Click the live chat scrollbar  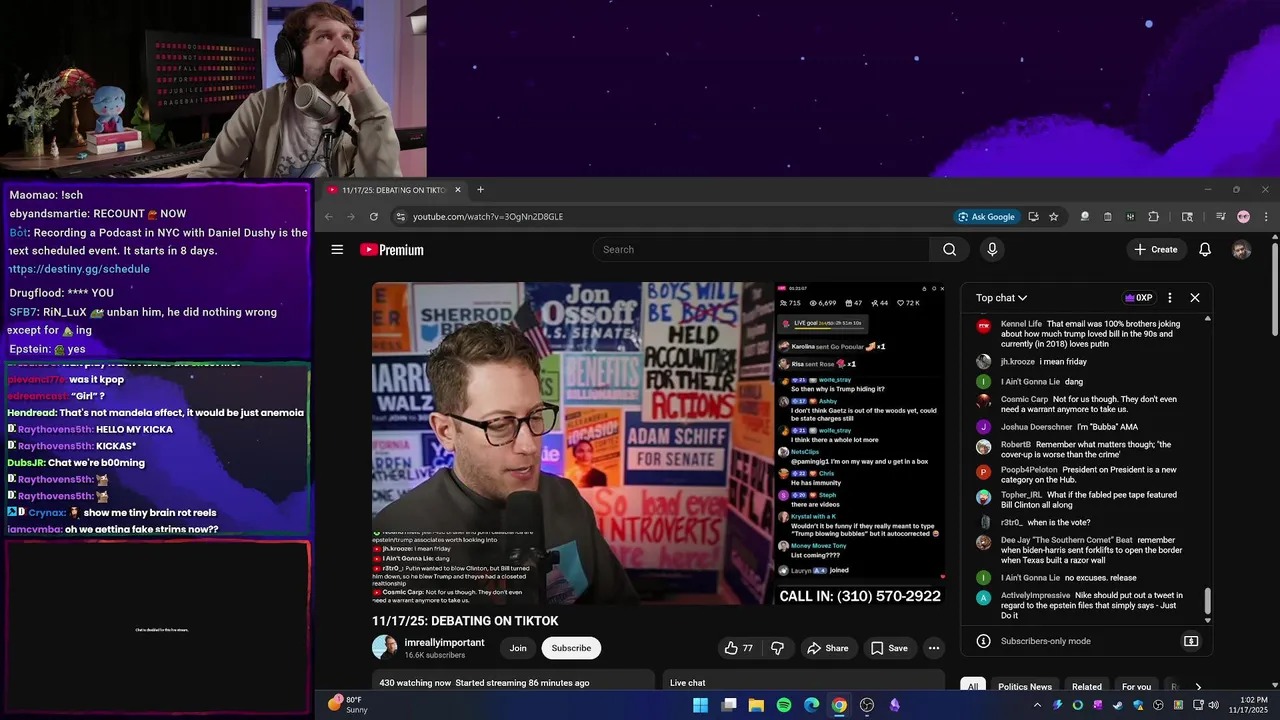pyautogui.click(x=1207, y=602)
